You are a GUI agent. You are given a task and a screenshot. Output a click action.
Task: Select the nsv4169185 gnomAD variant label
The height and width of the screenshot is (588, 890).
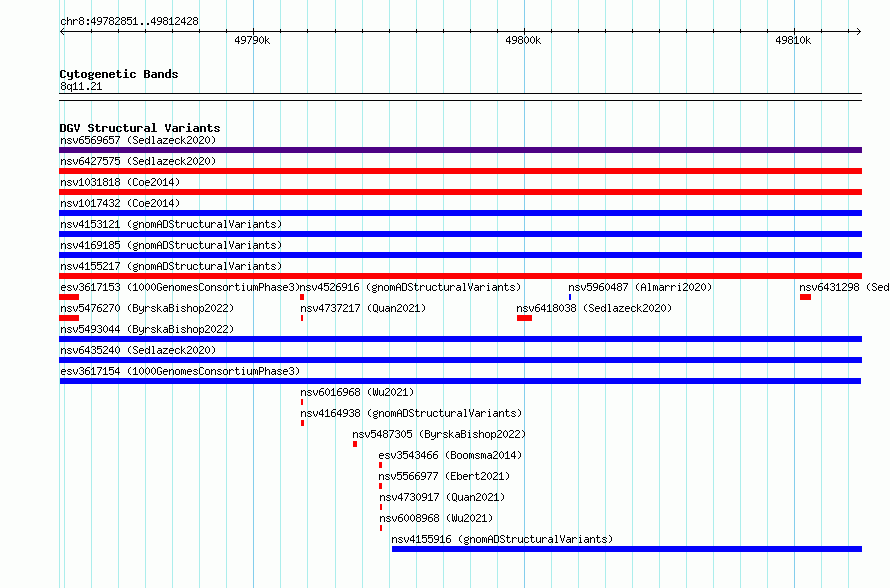click(x=171, y=245)
